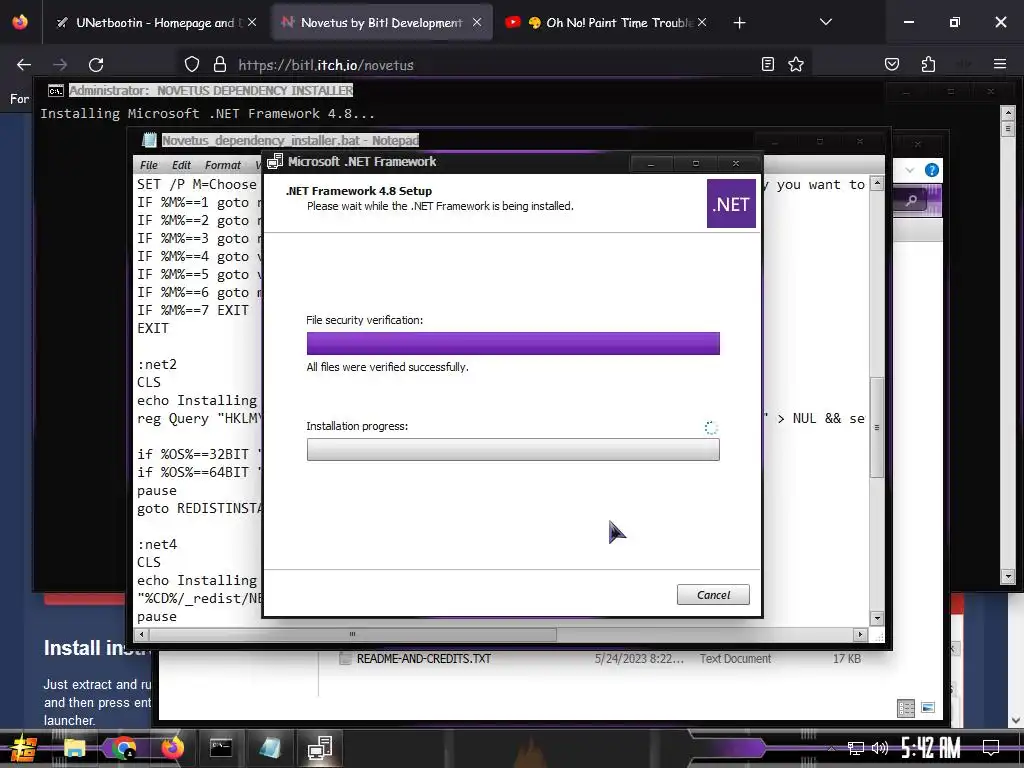Click the volume tray icon

click(880, 748)
